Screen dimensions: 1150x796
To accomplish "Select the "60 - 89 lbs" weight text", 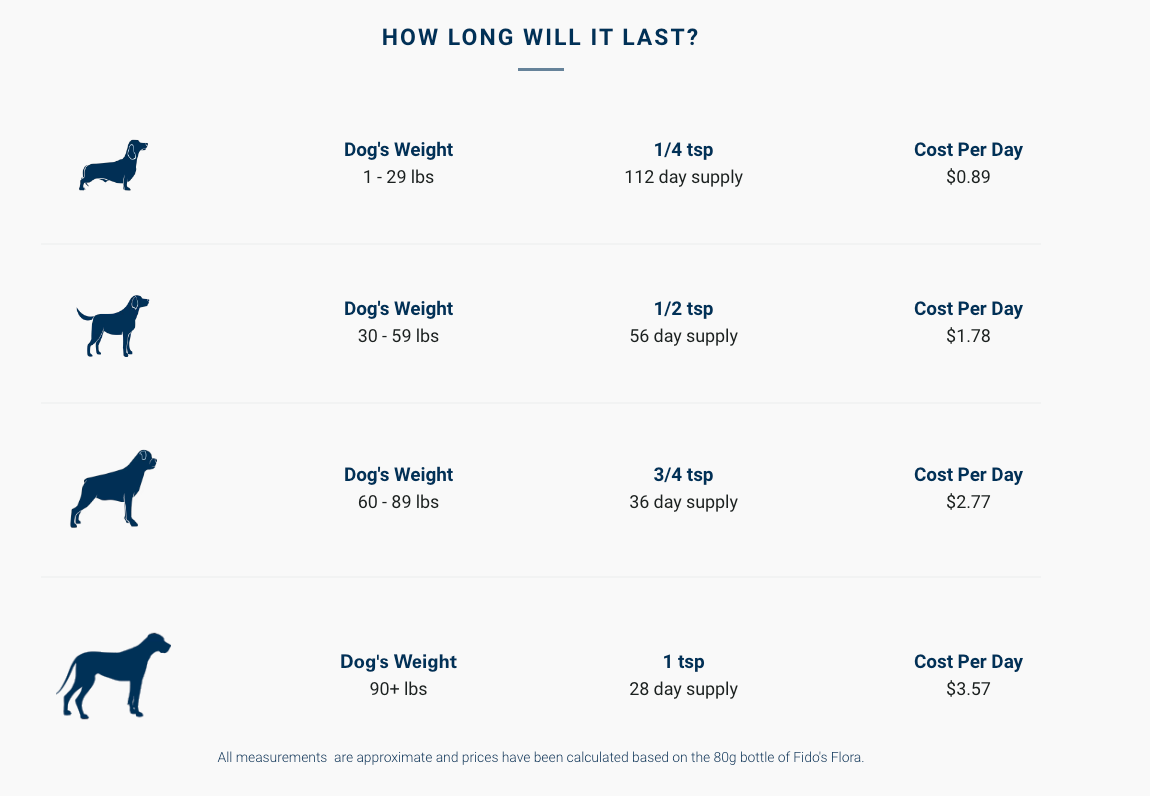I will [x=398, y=502].
